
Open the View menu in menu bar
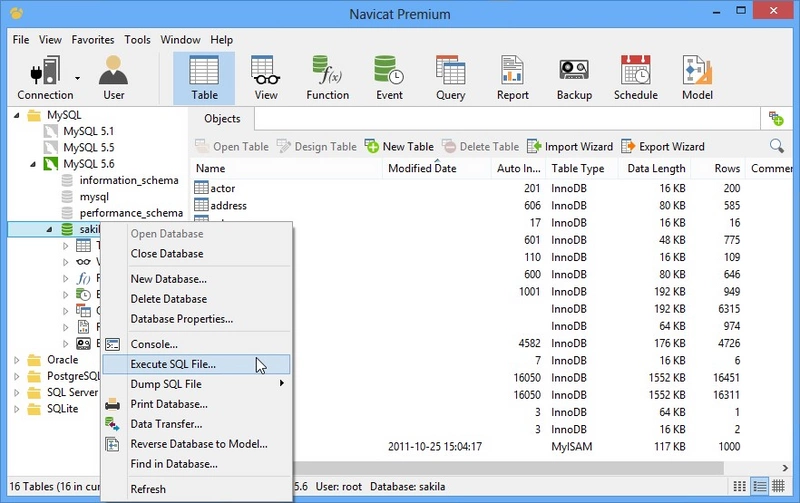[x=50, y=40]
